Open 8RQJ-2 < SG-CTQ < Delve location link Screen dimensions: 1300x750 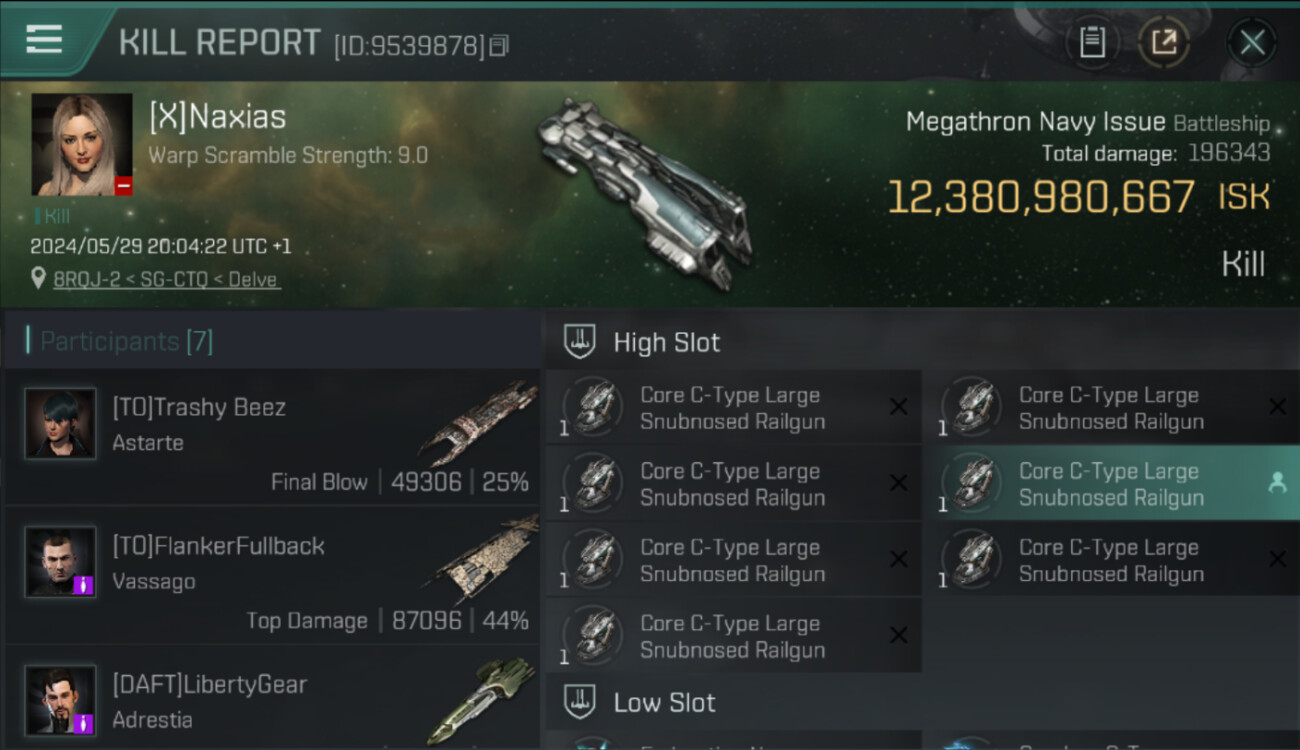166,280
